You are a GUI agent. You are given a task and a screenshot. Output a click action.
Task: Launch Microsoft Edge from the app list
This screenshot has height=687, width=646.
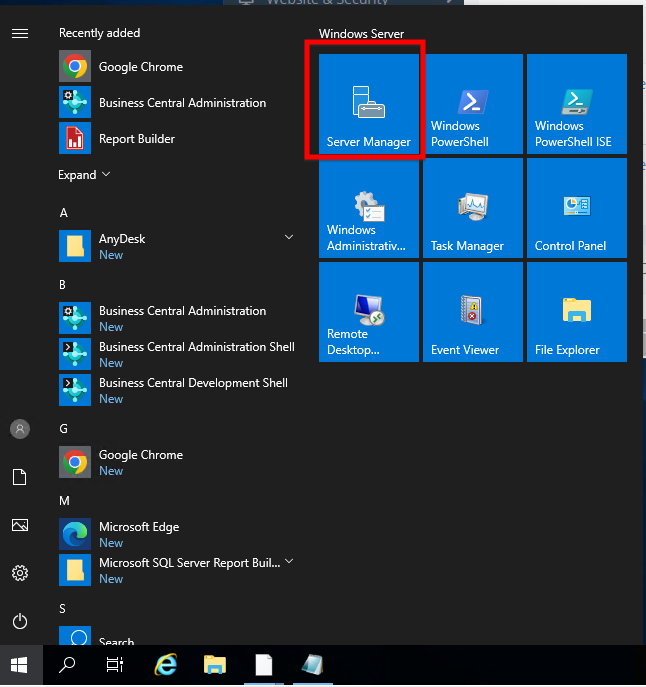coord(177,534)
